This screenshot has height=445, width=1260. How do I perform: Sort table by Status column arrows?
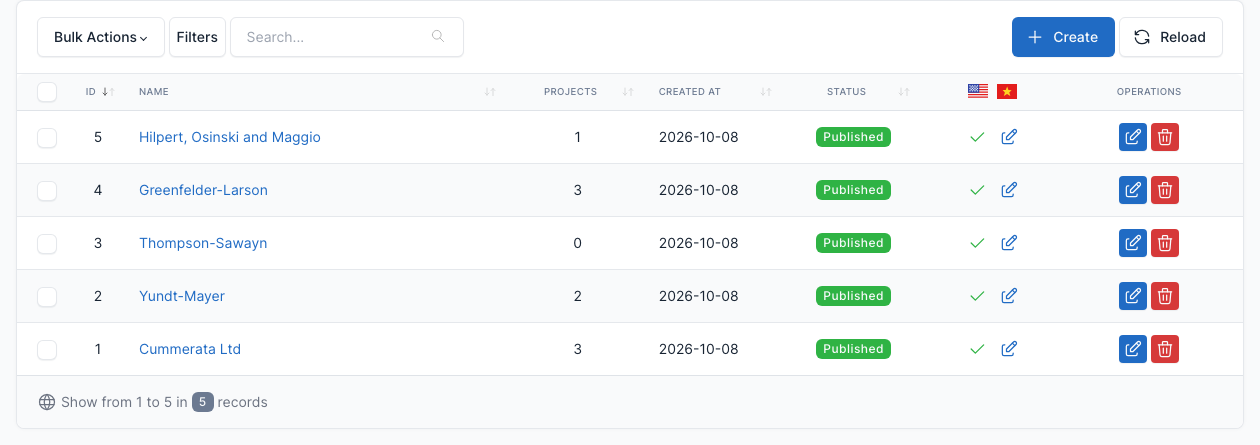pyautogui.click(x=904, y=92)
